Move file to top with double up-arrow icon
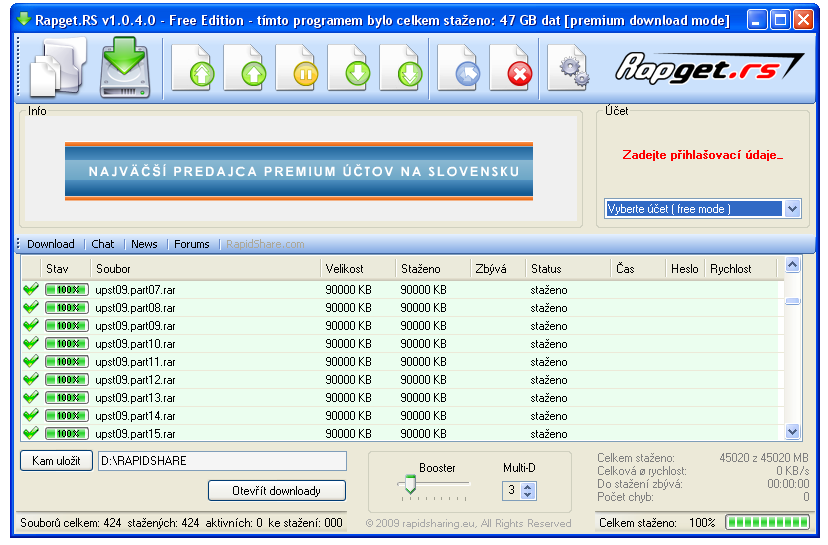This screenshot has height=545, width=828. 193,68
